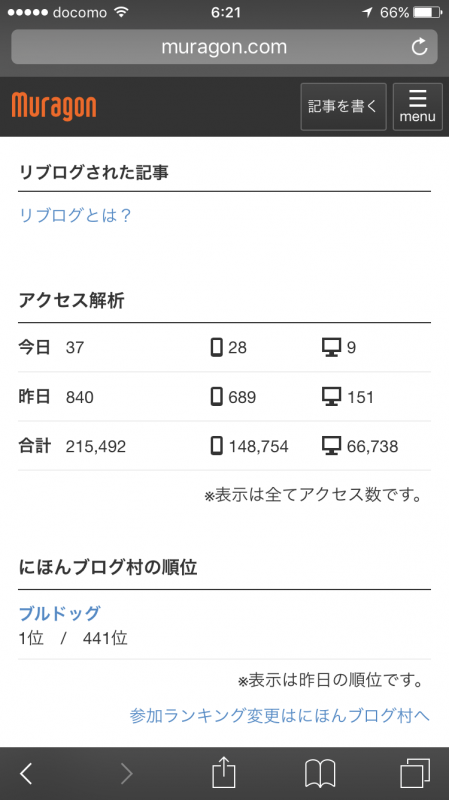Show Safari tabs overview icon
The height and width of the screenshot is (800, 449).
pos(415,773)
